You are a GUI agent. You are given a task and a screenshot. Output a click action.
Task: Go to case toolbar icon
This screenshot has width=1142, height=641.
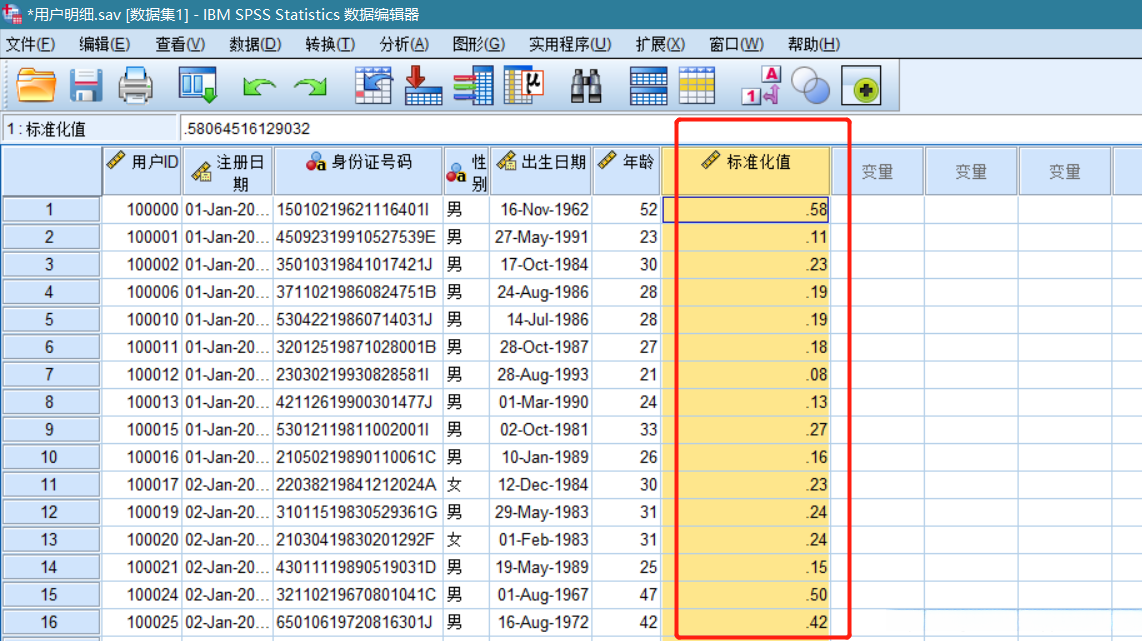point(374,85)
